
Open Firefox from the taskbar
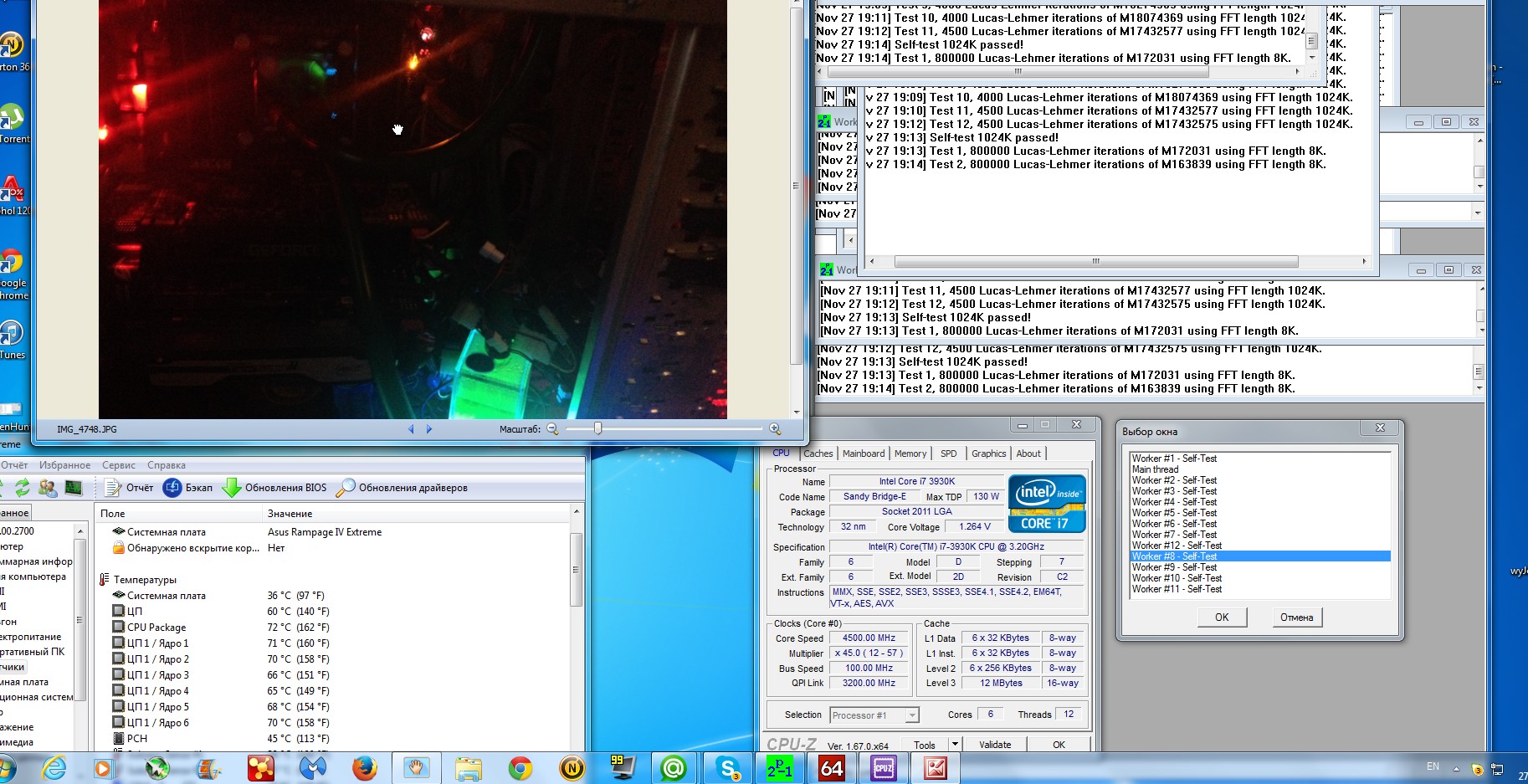point(364,767)
